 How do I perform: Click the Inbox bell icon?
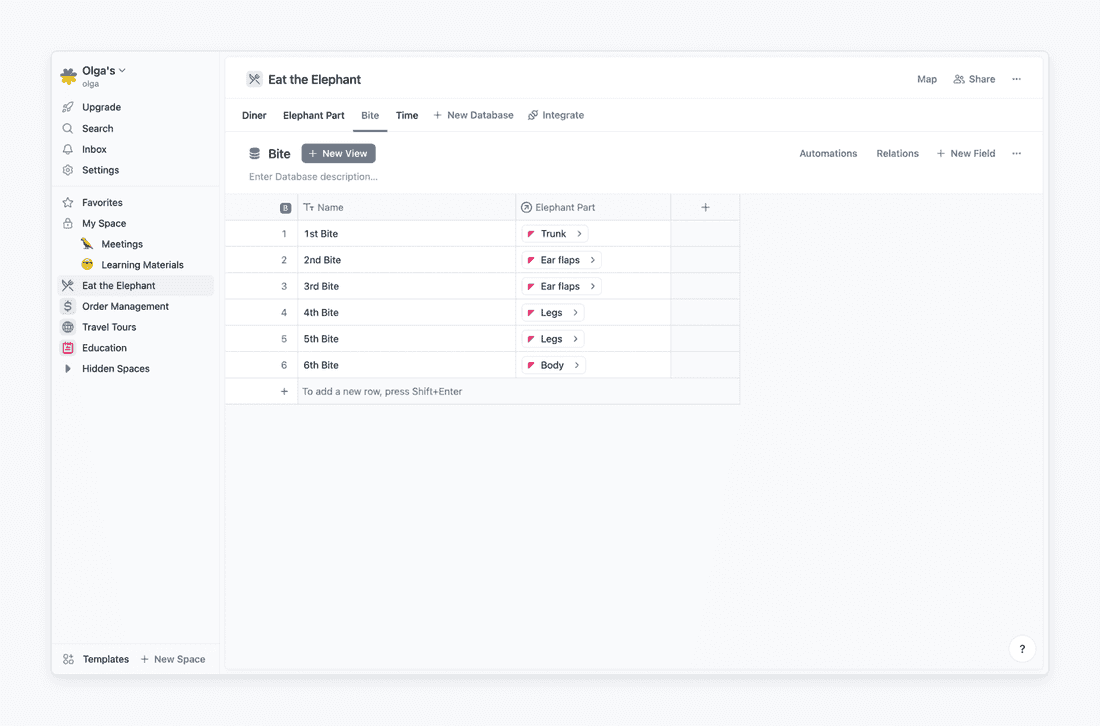click(x=68, y=149)
